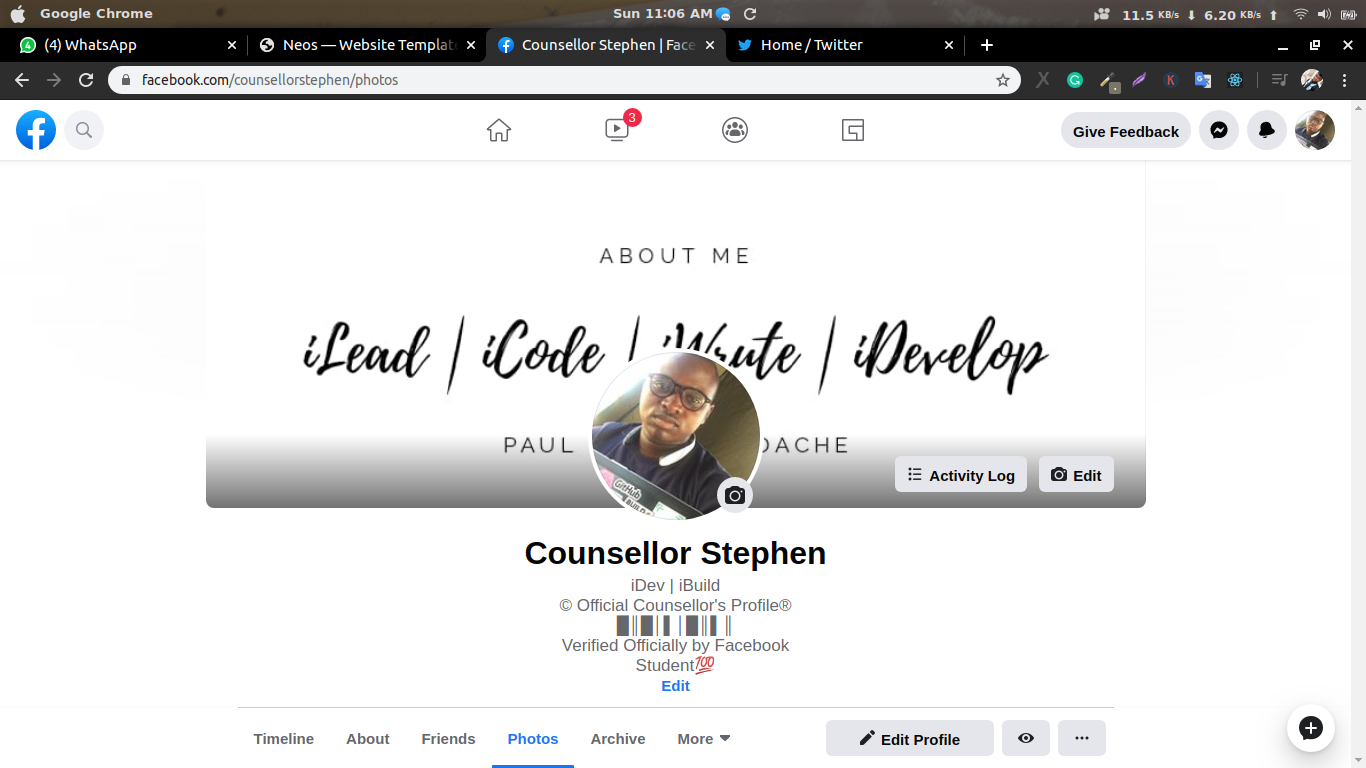
Task: Close the Counsellor Stephen Facebook tab
Action: [710, 45]
